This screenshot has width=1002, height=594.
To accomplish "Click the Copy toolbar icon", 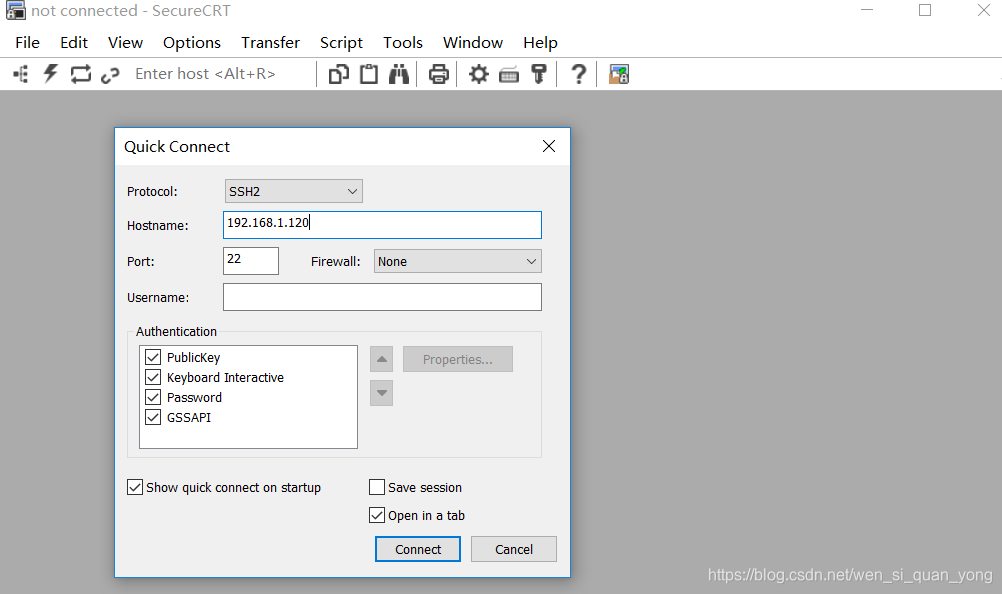I will [x=339, y=74].
